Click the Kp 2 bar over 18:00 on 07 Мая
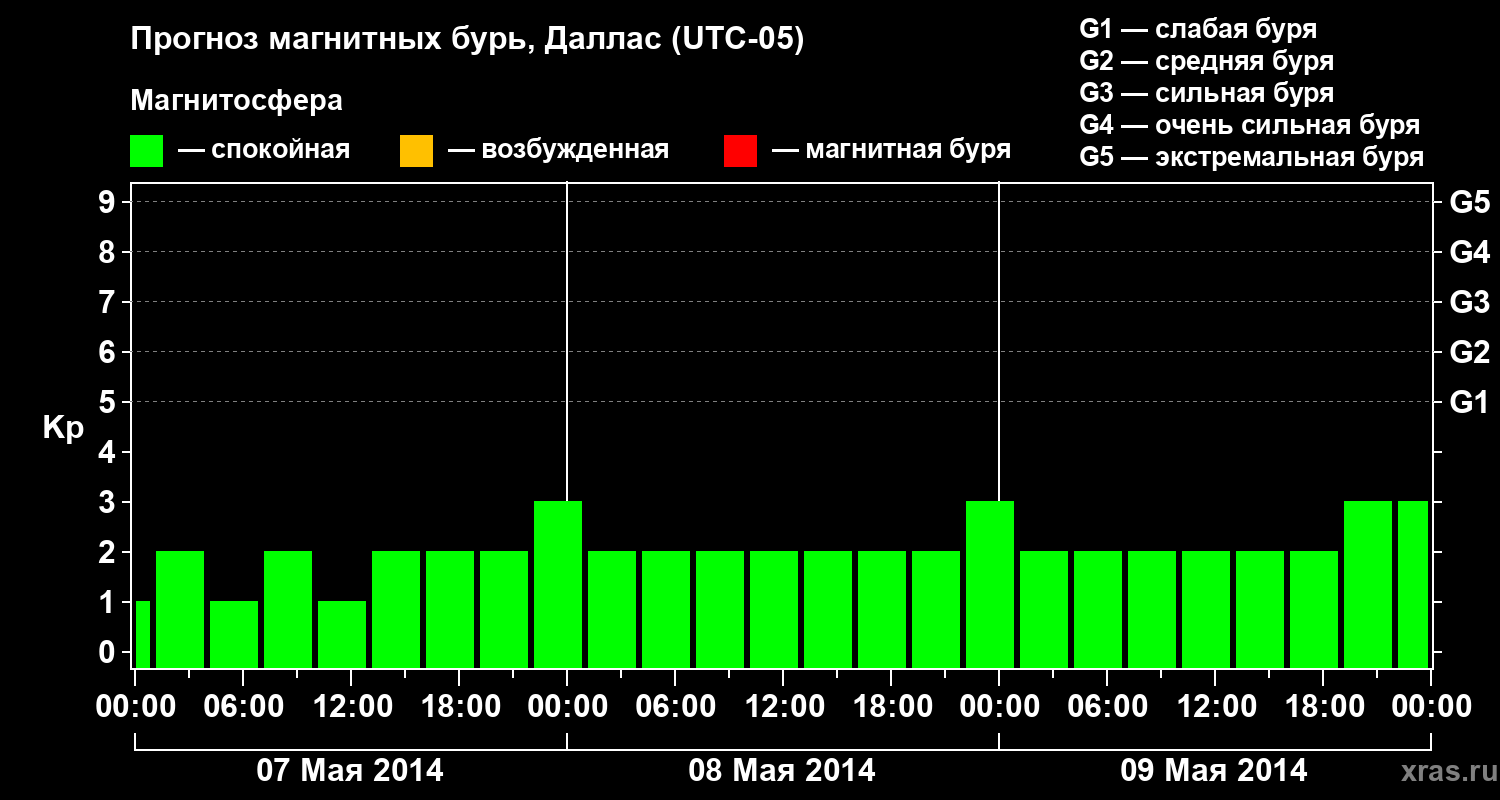 (450, 609)
